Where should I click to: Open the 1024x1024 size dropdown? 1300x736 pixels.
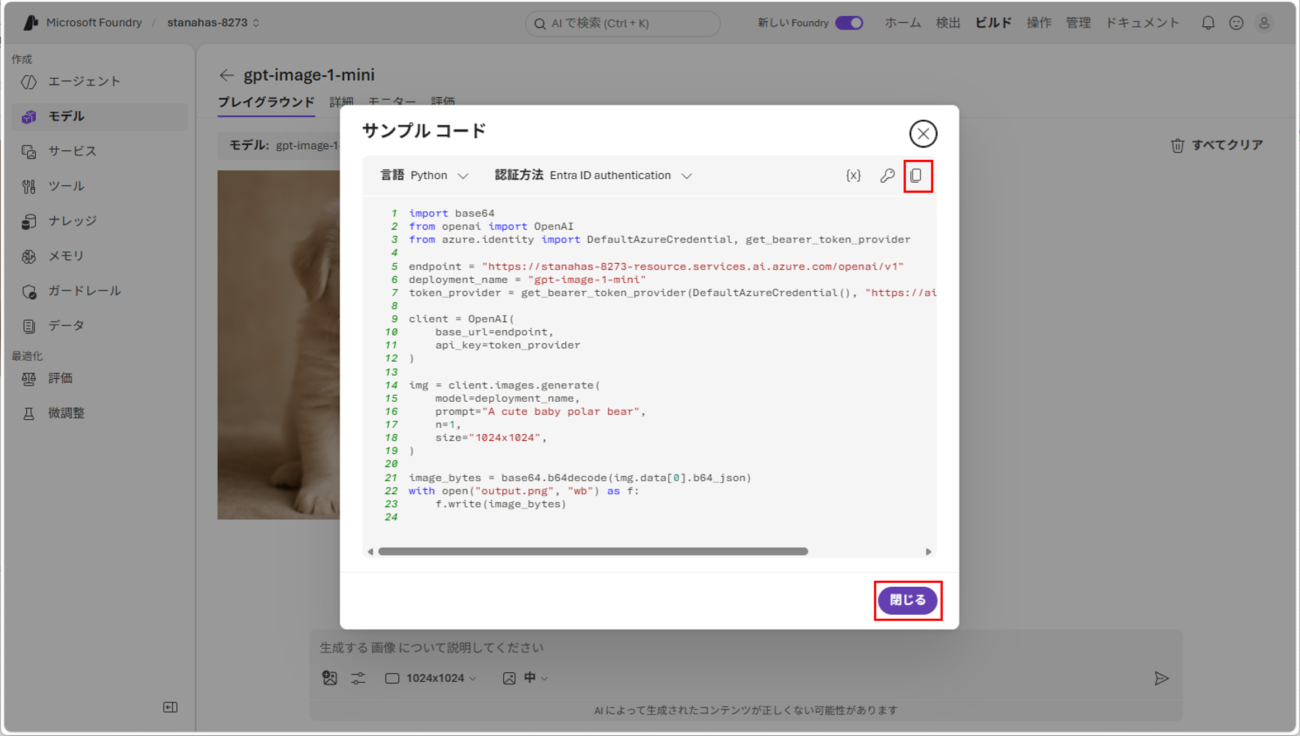point(431,678)
